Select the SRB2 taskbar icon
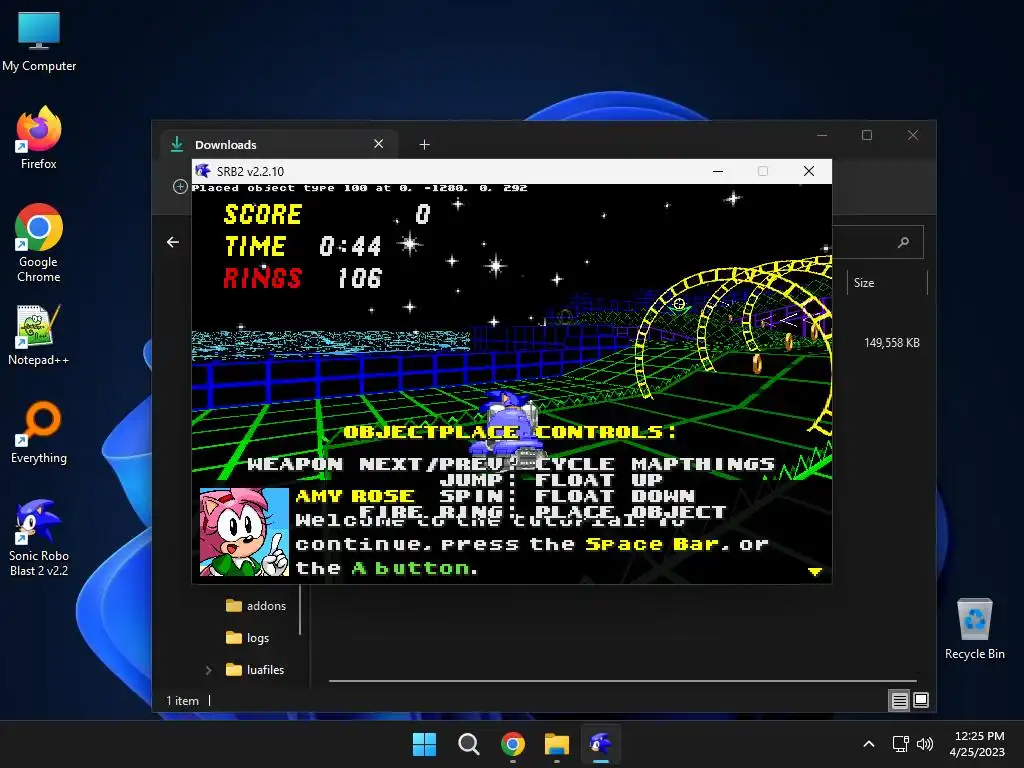Viewport: 1024px width, 768px height. [601, 744]
